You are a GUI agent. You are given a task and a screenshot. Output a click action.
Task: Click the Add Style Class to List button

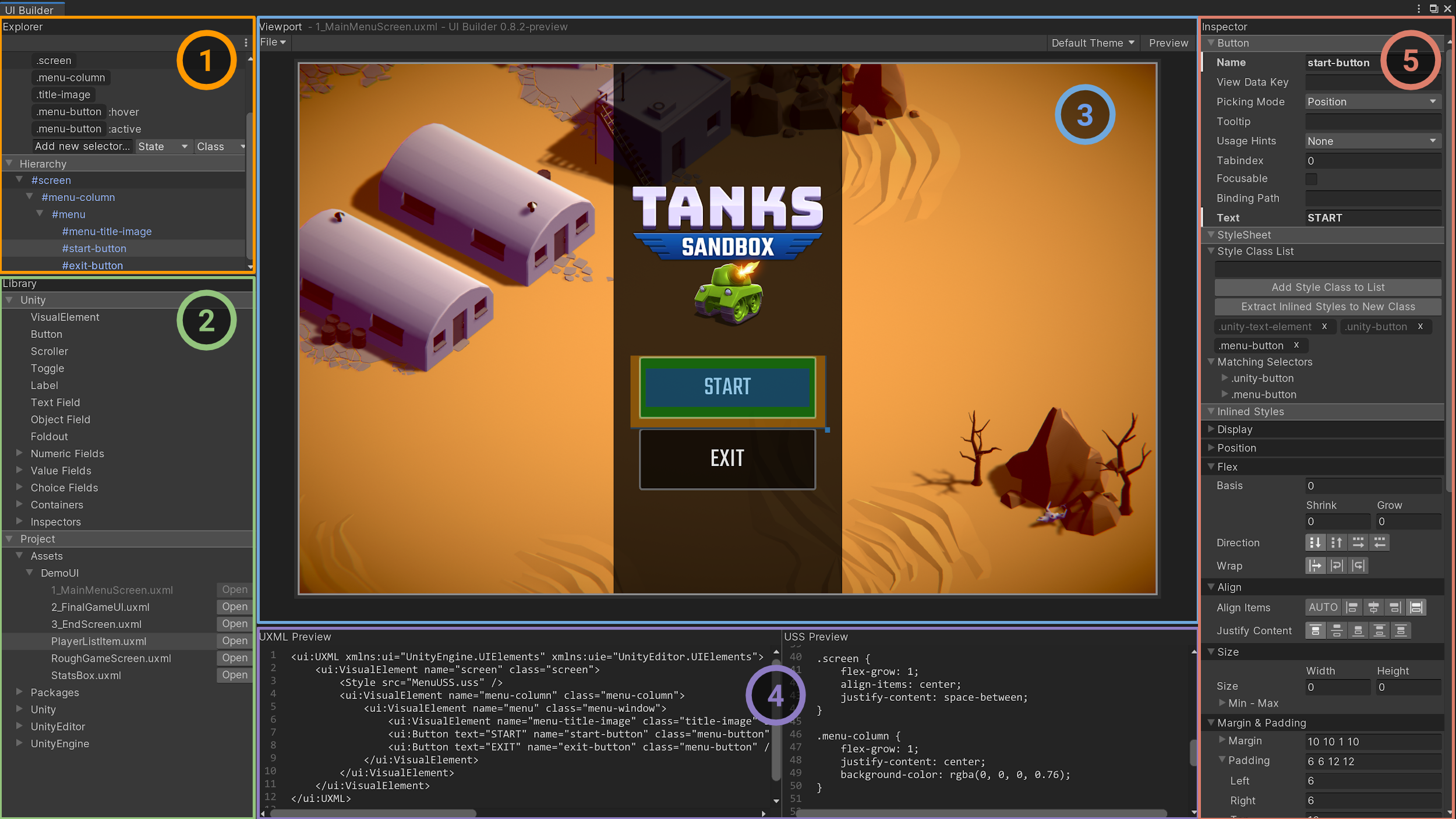click(1327, 287)
